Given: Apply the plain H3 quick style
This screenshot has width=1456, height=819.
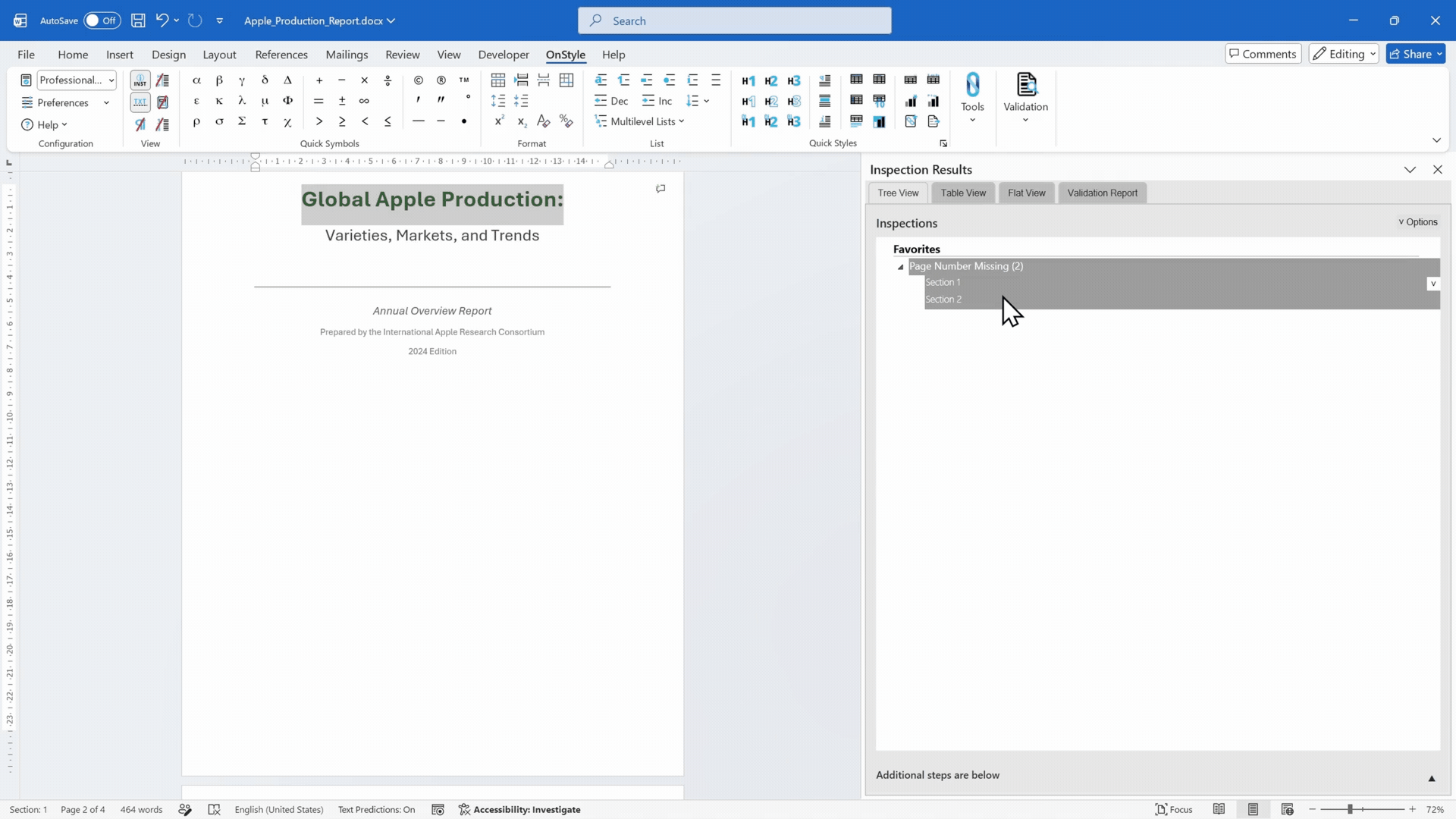Looking at the screenshot, I should click(794, 80).
